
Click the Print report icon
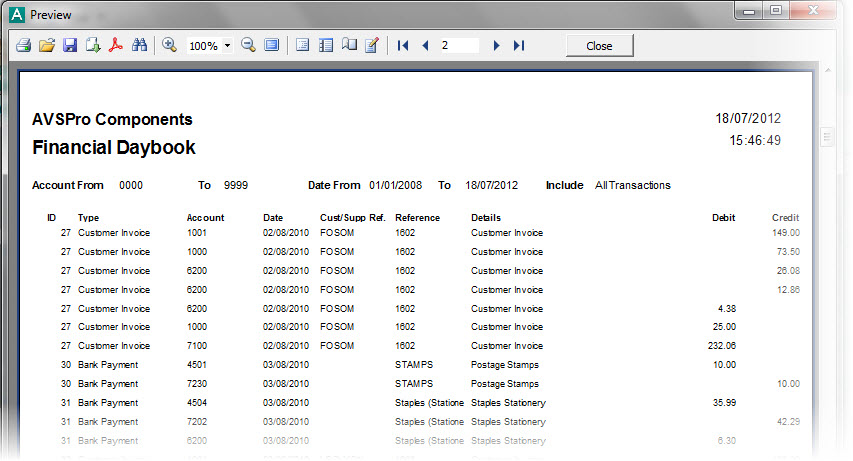click(24, 46)
